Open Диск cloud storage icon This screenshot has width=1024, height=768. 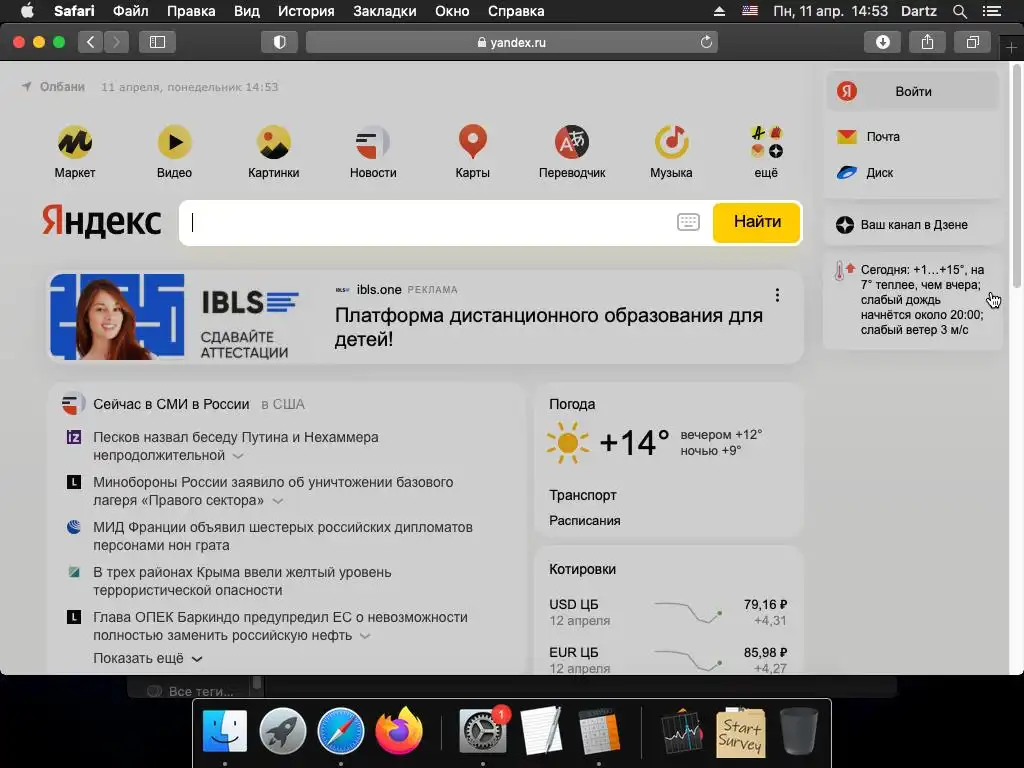click(847, 173)
